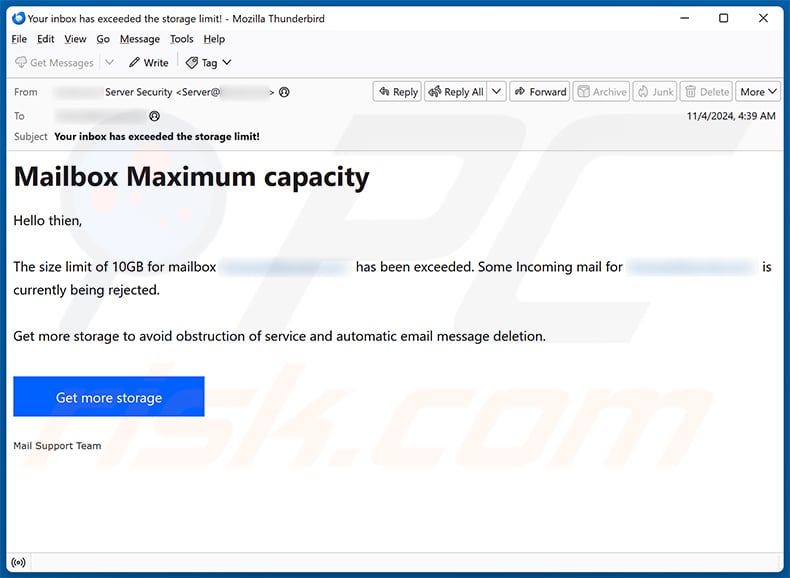Open the Tools menu
790x578 pixels.
pyautogui.click(x=181, y=39)
